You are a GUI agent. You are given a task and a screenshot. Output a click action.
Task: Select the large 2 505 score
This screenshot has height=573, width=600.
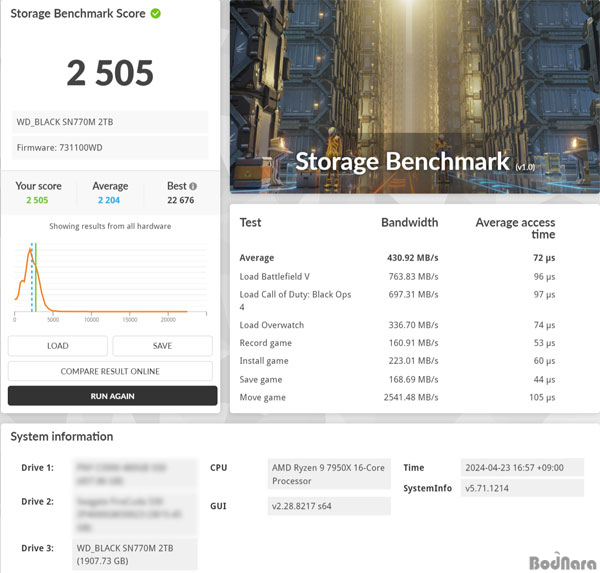pyautogui.click(x=110, y=73)
